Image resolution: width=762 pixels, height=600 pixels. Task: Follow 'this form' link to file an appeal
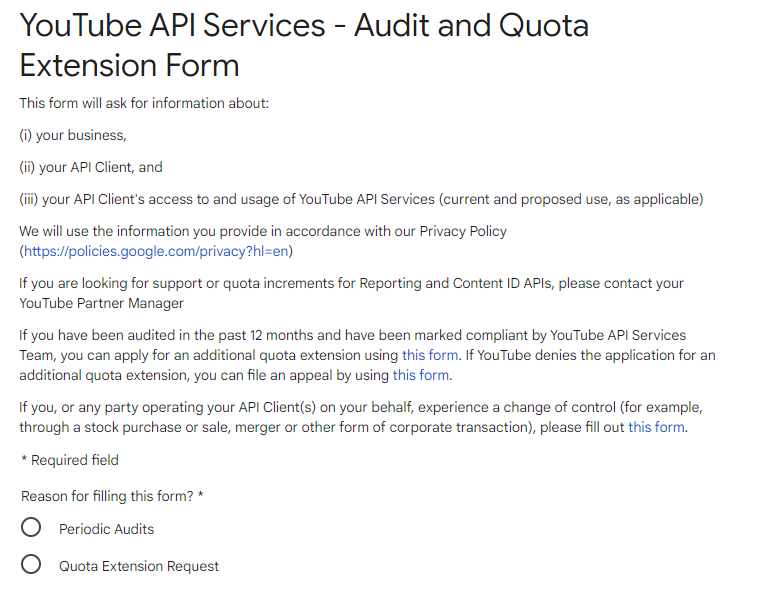(x=421, y=376)
